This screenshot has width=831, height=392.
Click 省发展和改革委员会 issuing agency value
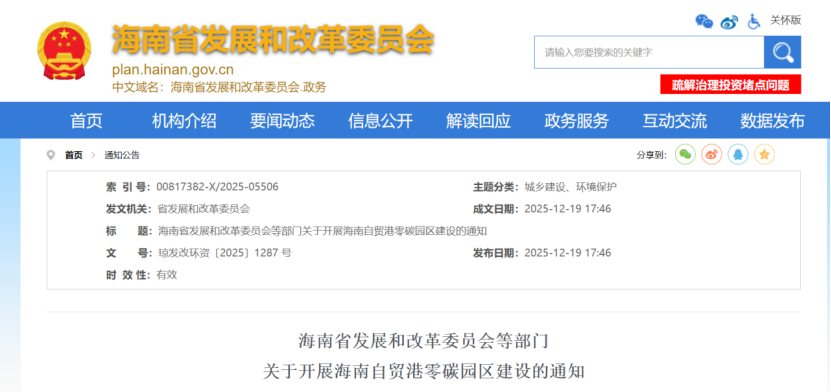pos(204,209)
